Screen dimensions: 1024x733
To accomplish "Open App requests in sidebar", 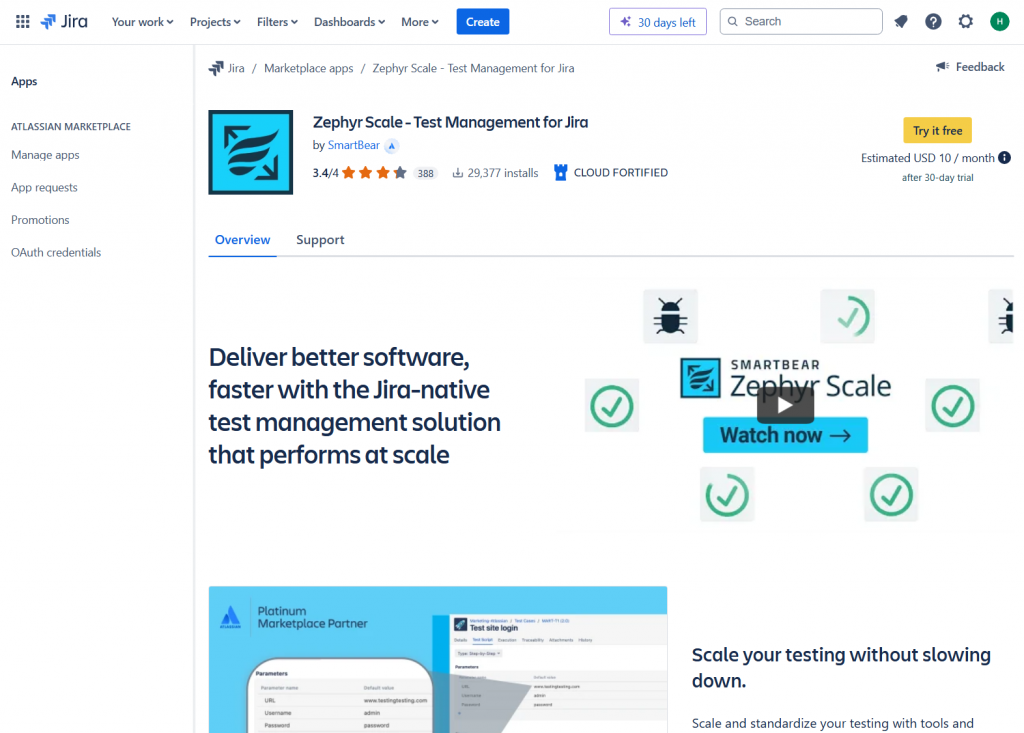I will 44,187.
